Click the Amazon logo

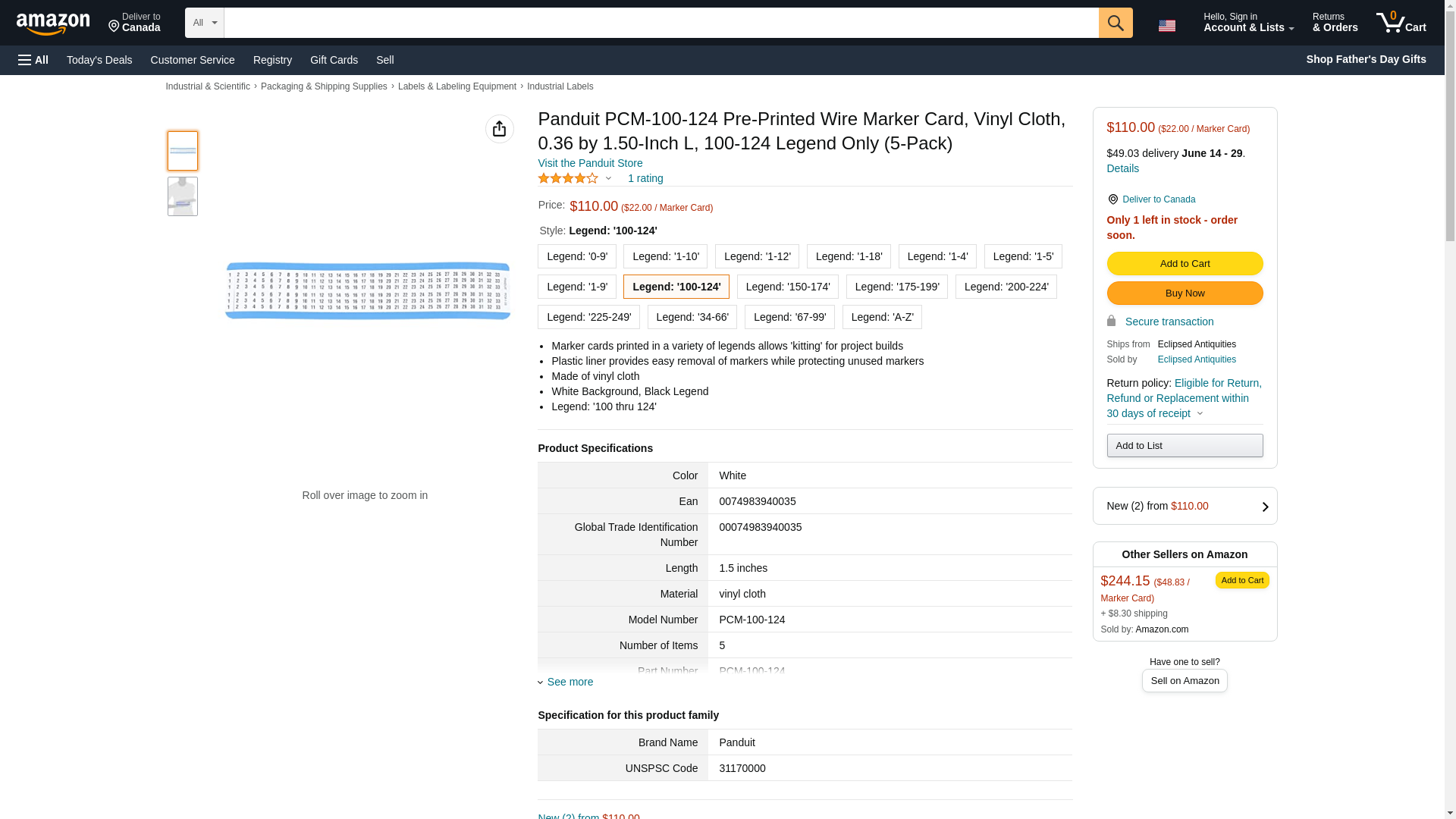pyautogui.click(x=53, y=24)
